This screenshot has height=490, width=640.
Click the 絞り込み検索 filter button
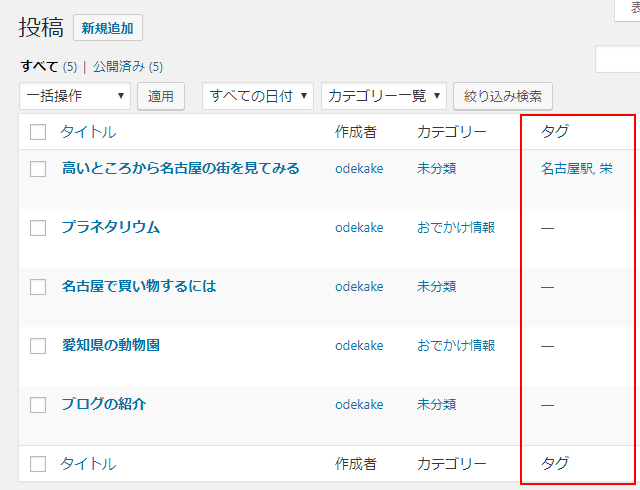coord(503,96)
